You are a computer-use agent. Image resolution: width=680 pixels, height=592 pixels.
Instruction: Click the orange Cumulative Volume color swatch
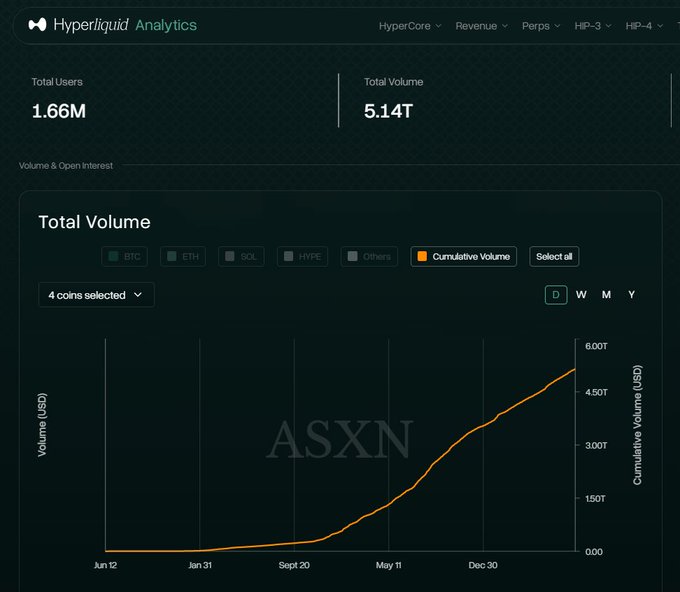click(x=422, y=256)
